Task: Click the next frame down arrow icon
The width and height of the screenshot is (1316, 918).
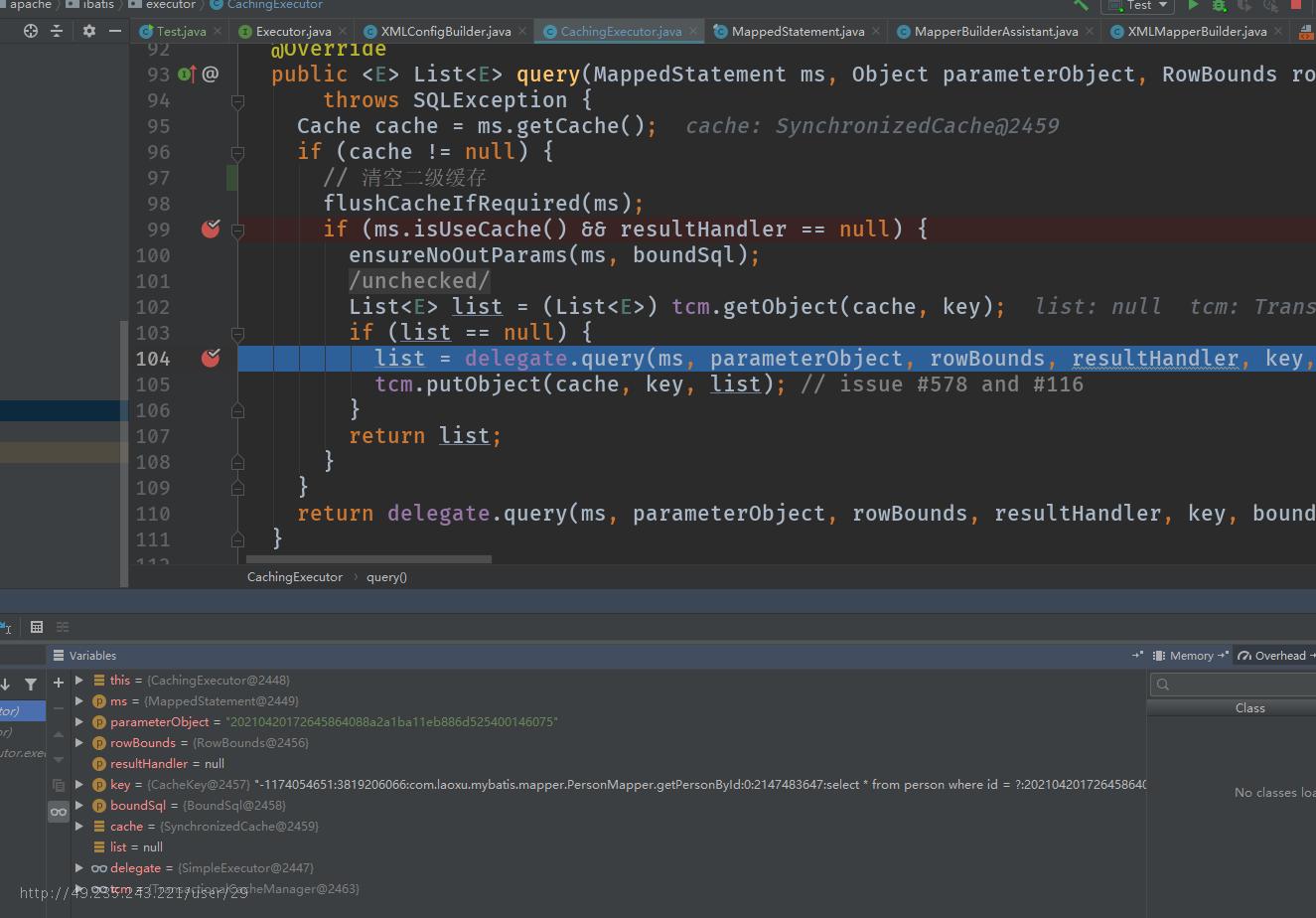Action: click(5, 684)
